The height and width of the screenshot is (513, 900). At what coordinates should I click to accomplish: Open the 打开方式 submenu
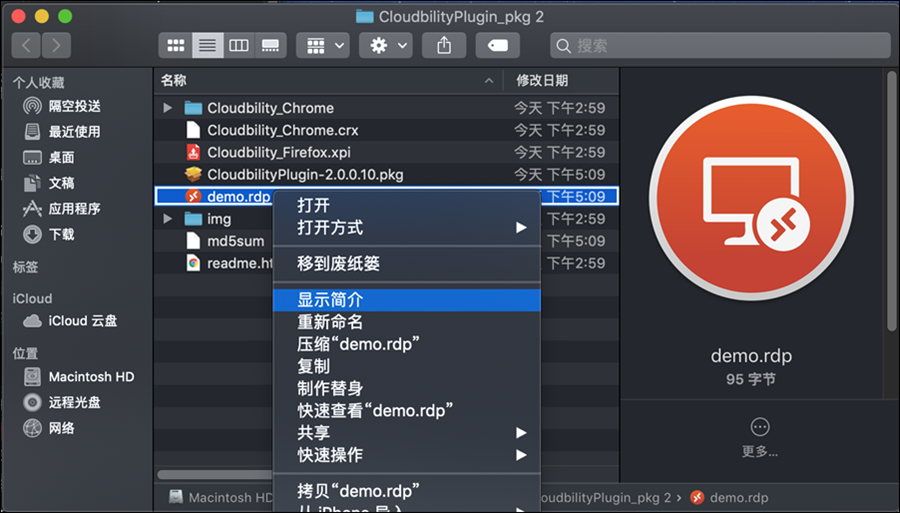point(407,228)
